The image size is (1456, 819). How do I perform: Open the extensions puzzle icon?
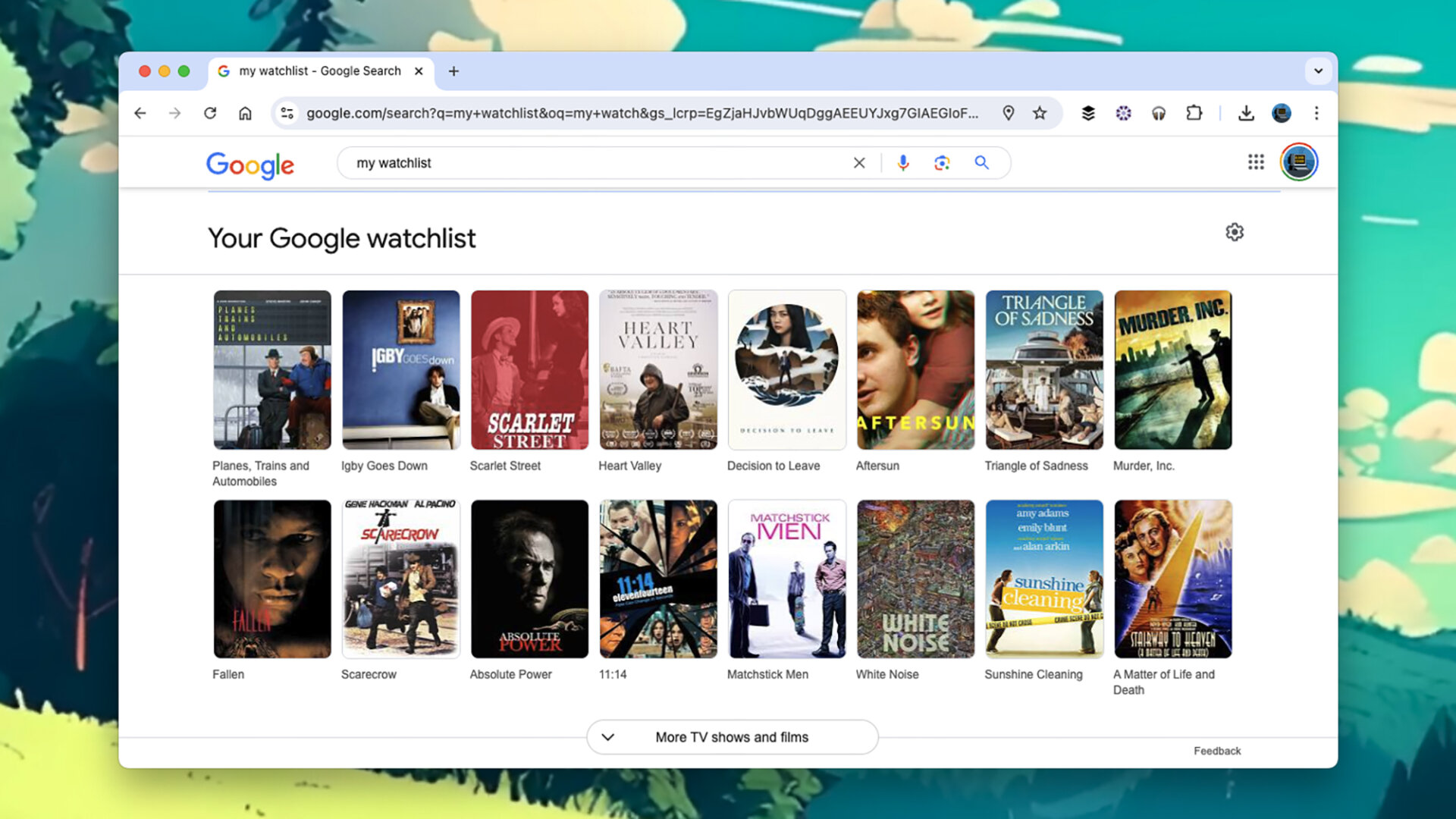[1194, 112]
